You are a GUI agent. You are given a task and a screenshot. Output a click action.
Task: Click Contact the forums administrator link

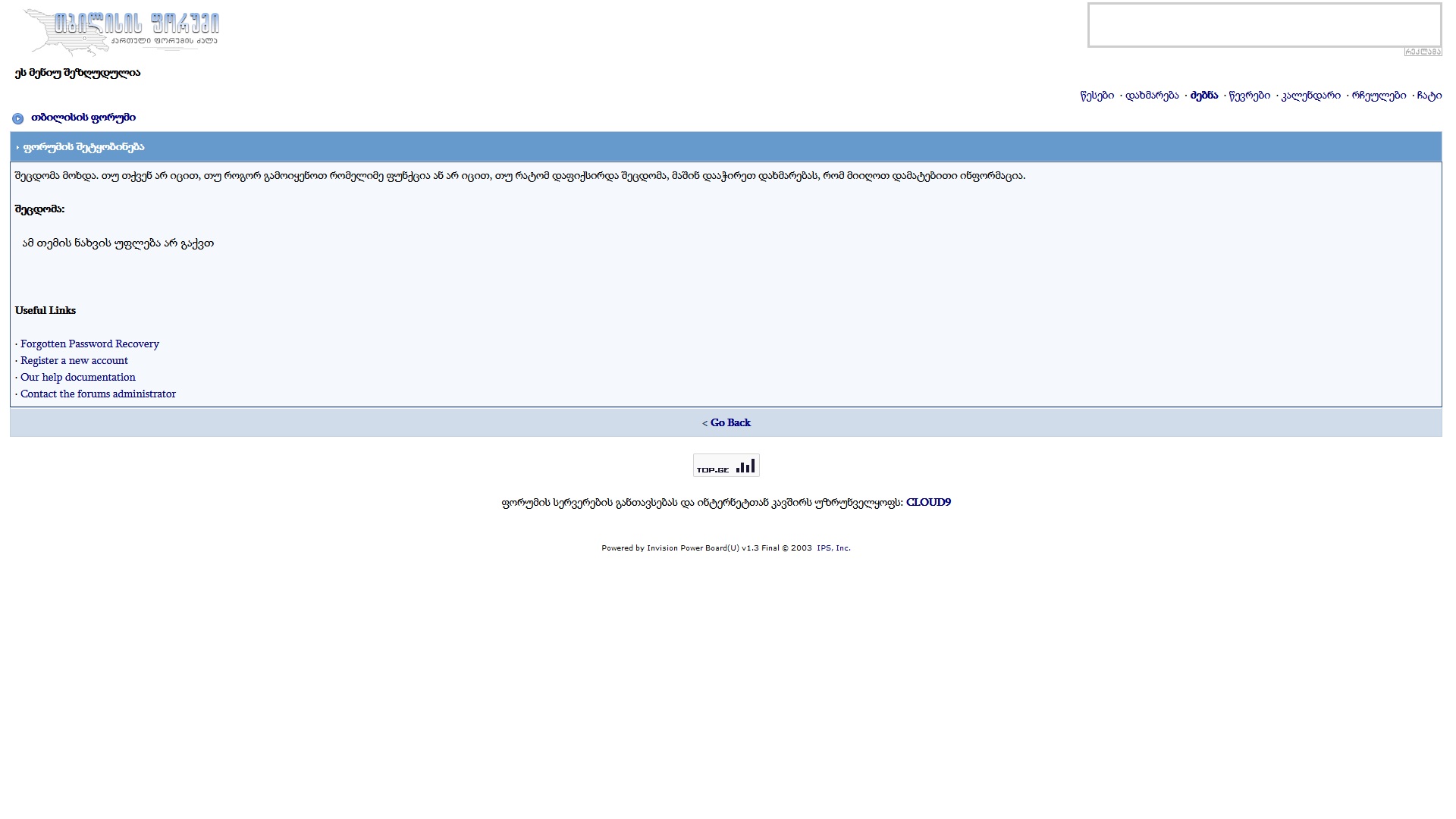(98, 394)
